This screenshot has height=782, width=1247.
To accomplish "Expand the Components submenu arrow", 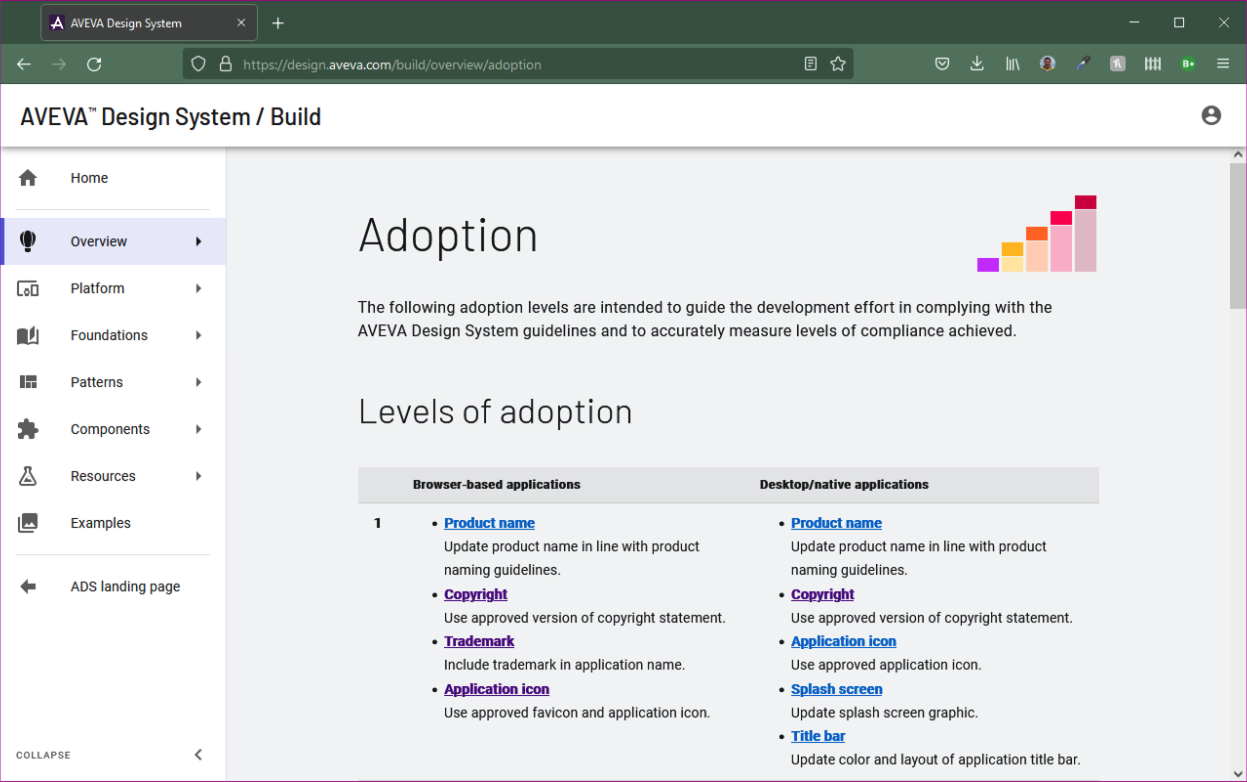I will pyautogui.click(x=199, y=429).
